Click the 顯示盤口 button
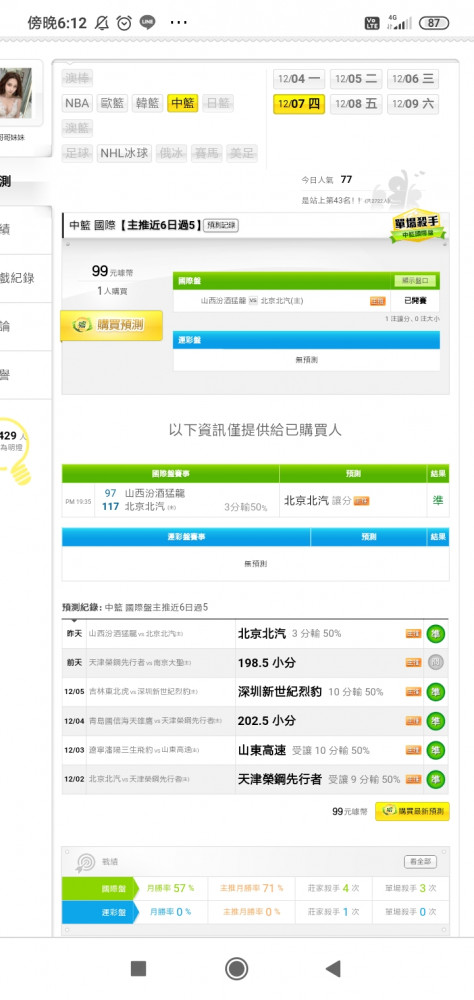 click(x=415, y=281)
